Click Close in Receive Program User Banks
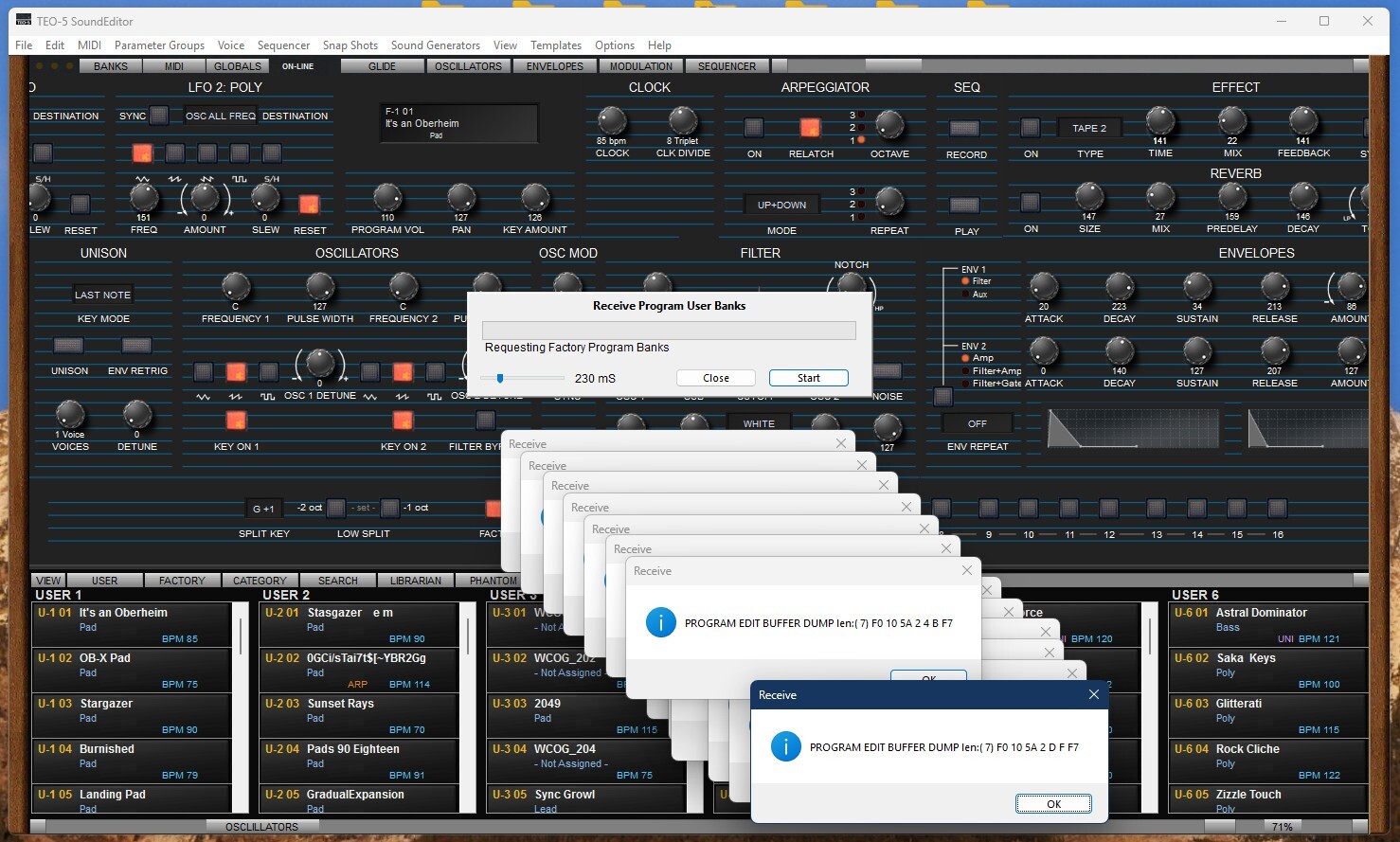The image size is (1400, 842). coord(716,378)
